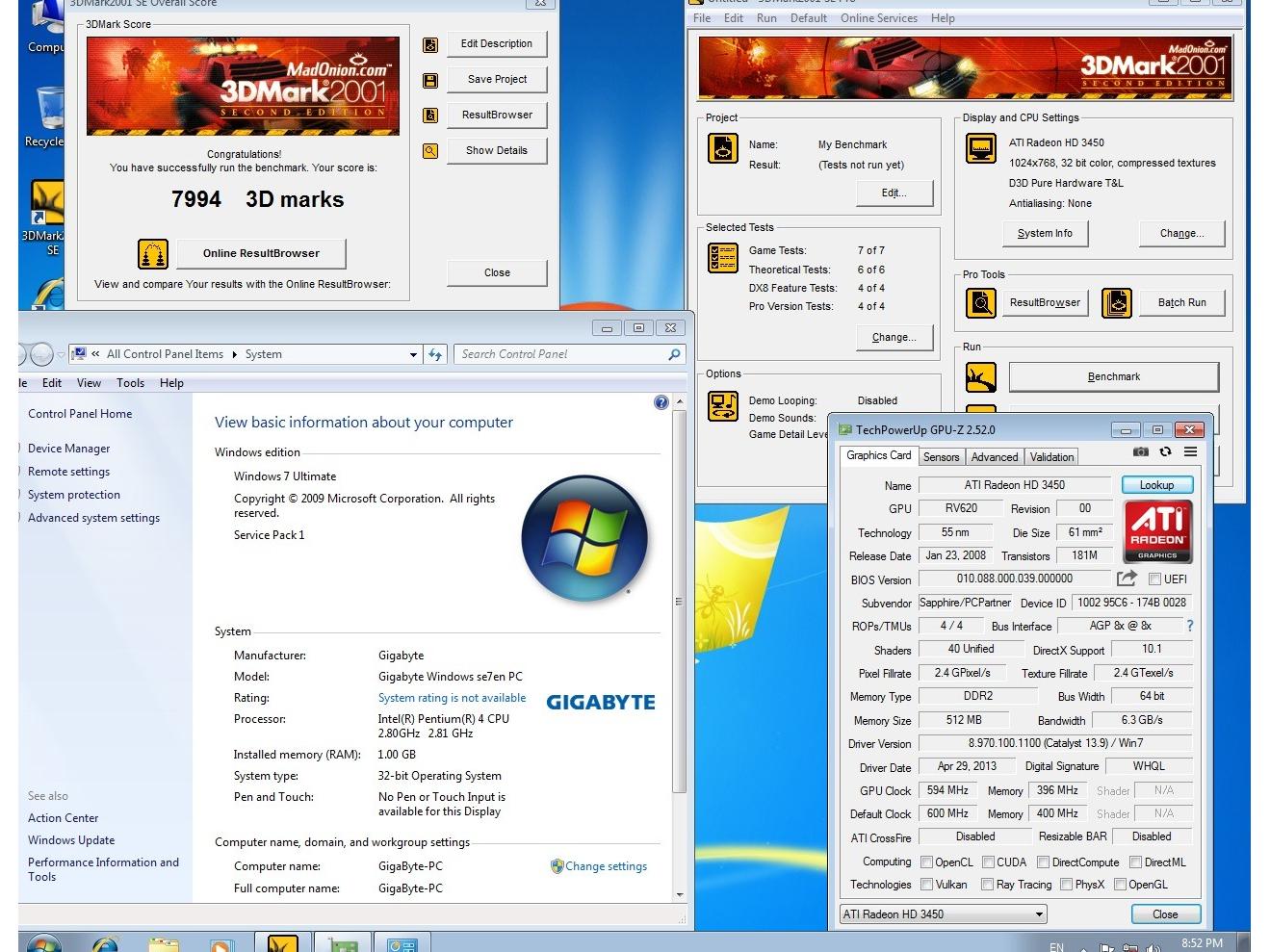Click the Project icon in 3DMark main window

click(723, 148)
